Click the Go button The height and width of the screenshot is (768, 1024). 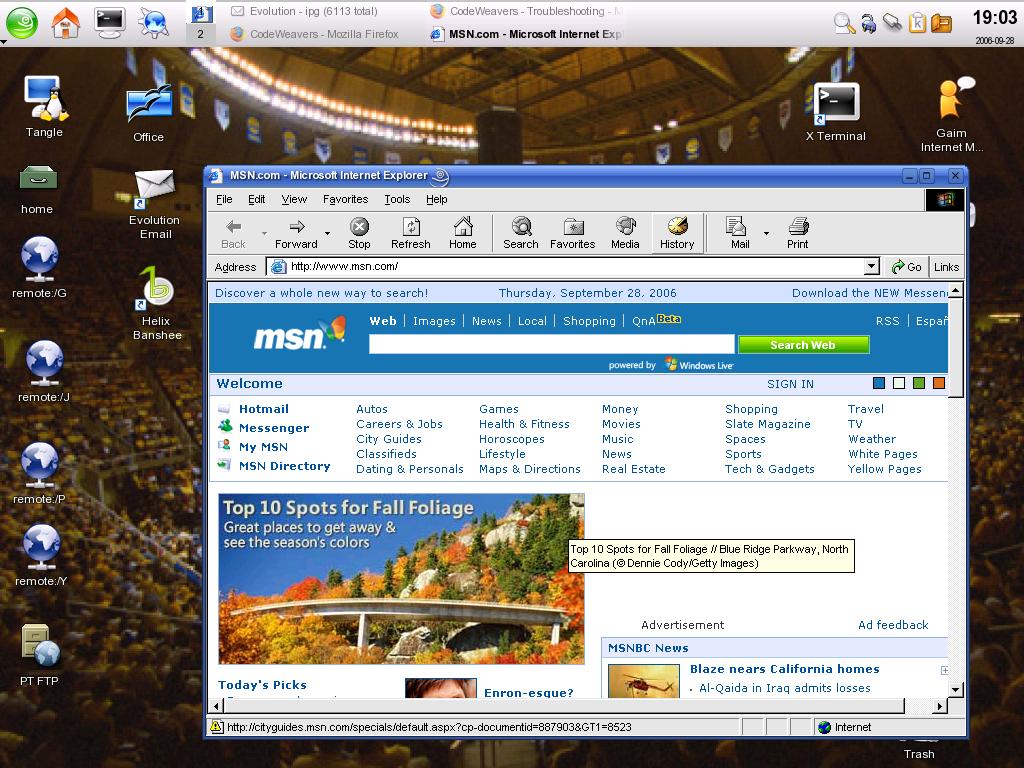click(906, 266)
